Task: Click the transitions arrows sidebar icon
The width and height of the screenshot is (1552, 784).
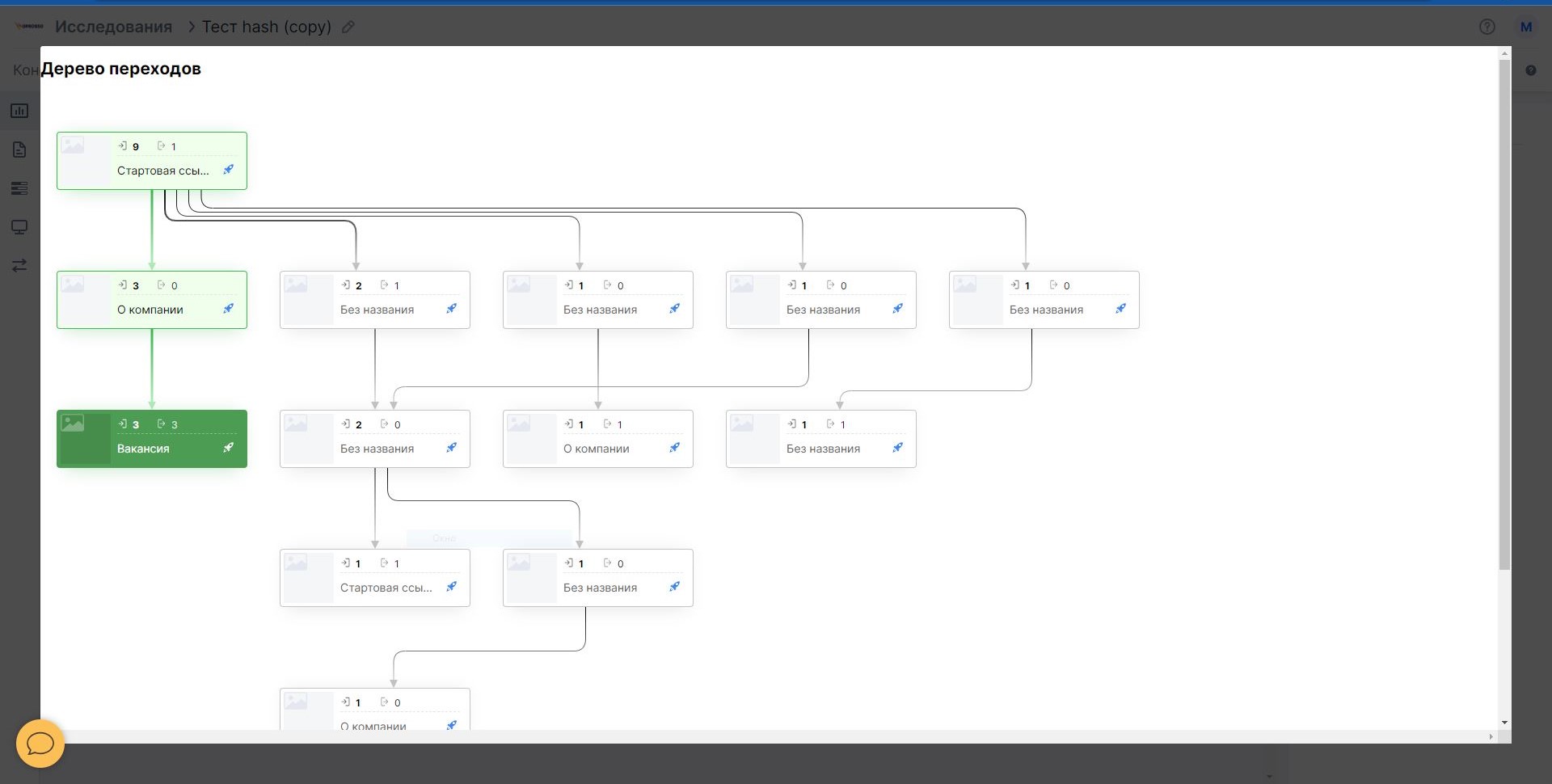Action: tap(19, 265)
